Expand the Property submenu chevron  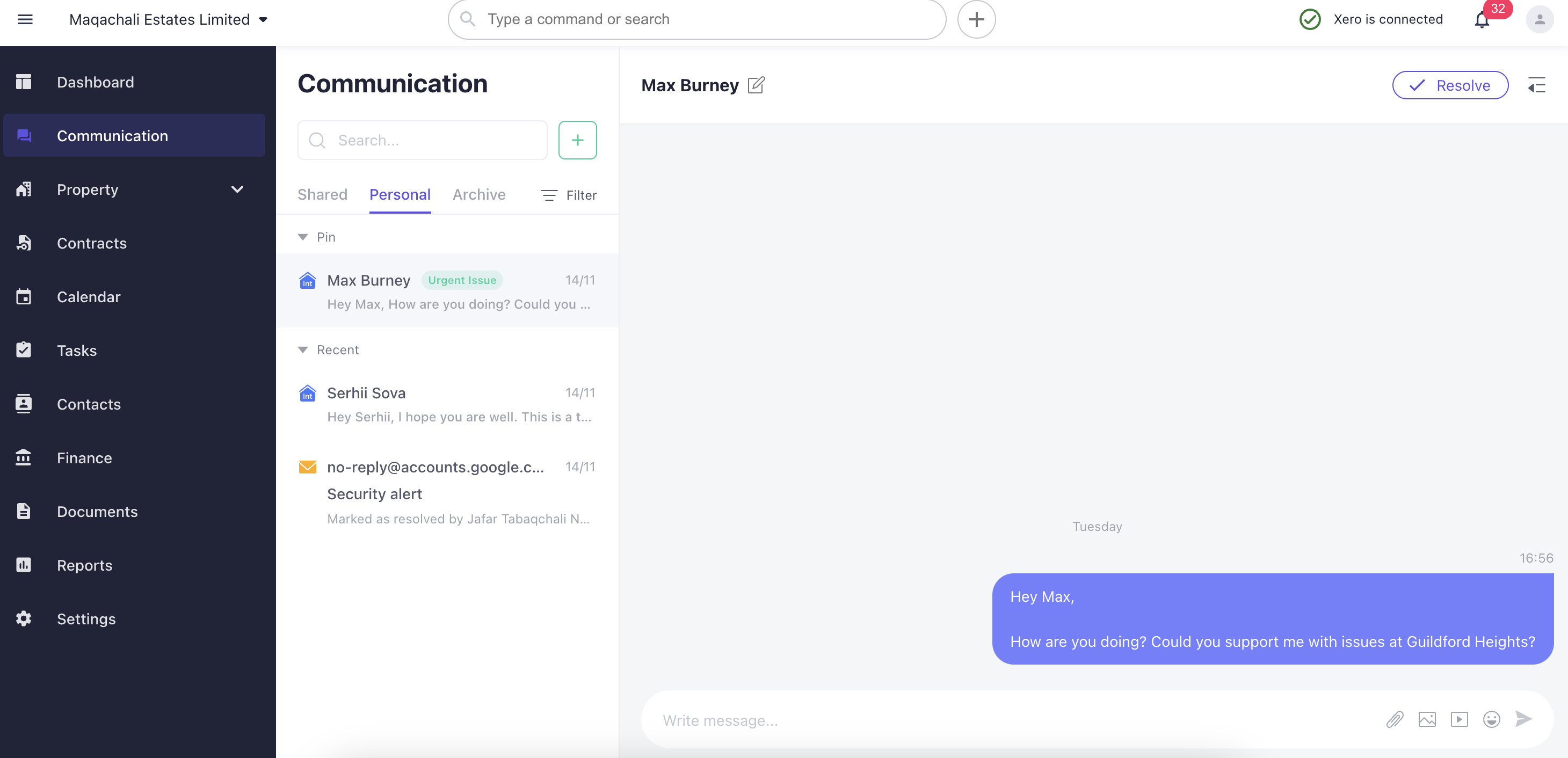click(237, 189)
